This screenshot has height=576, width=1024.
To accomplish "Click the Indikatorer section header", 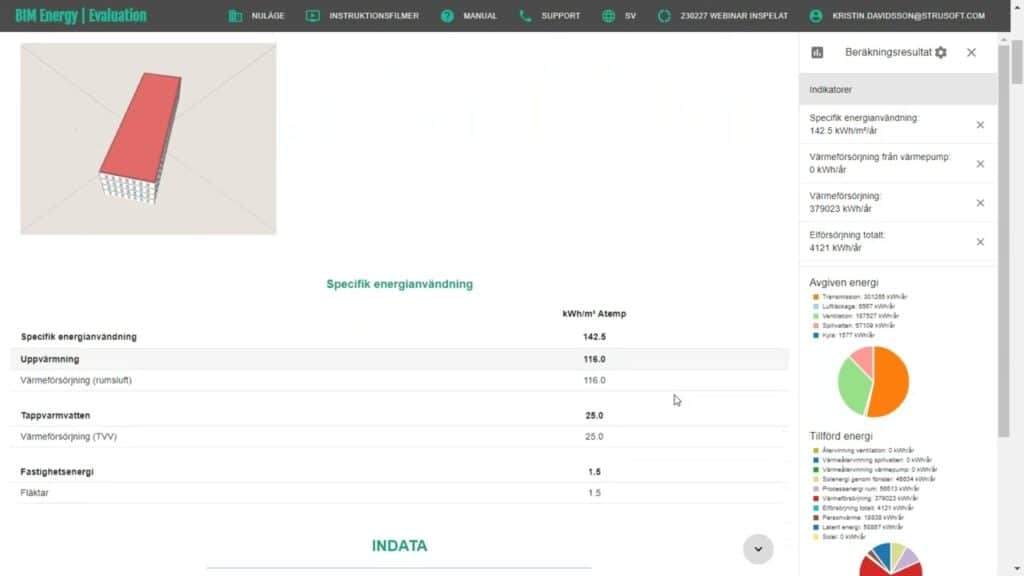I will pyautogui.click(x=898, y=89).
